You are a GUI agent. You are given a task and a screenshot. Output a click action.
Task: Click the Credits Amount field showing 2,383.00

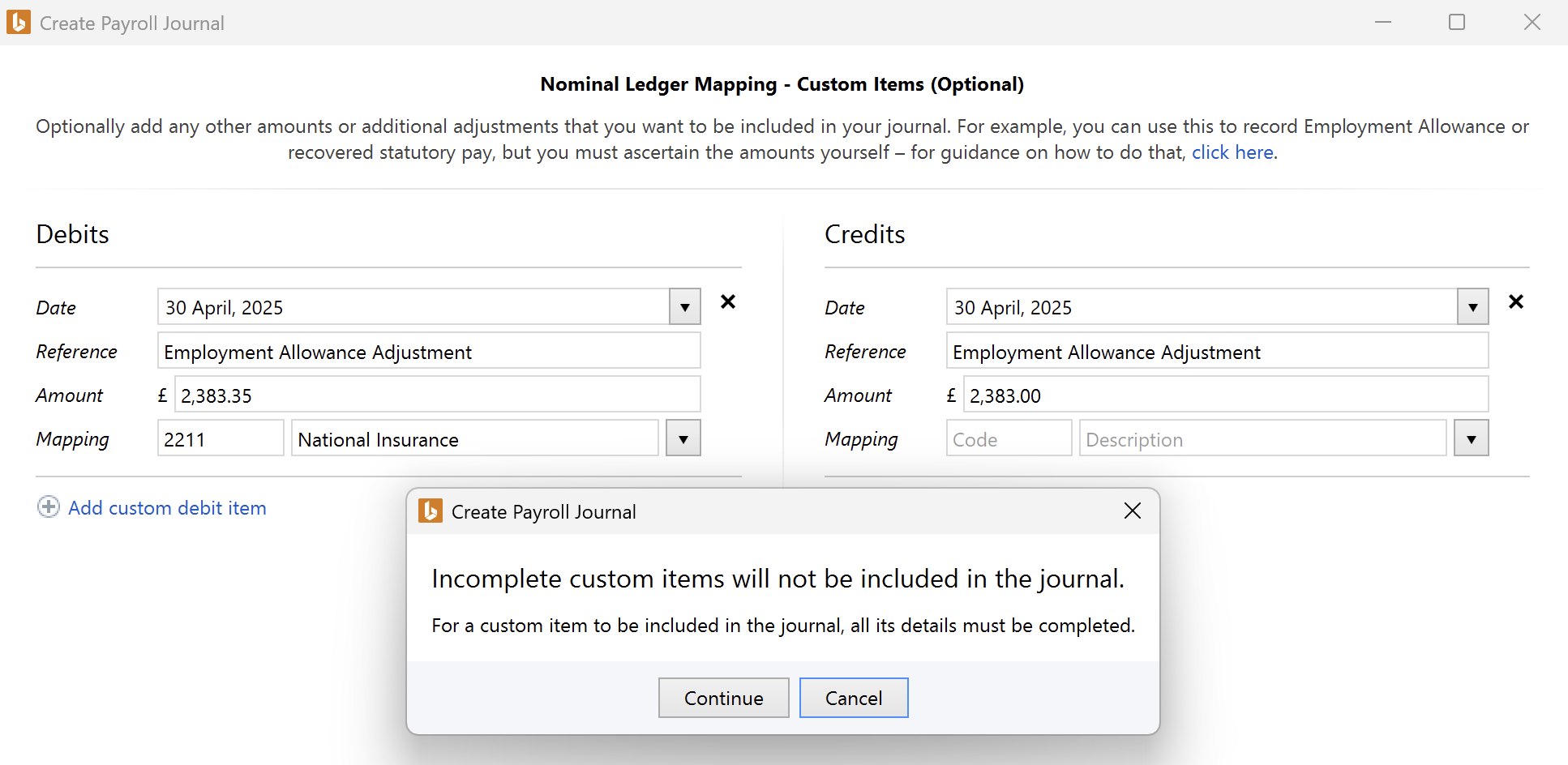point(1226,395)
